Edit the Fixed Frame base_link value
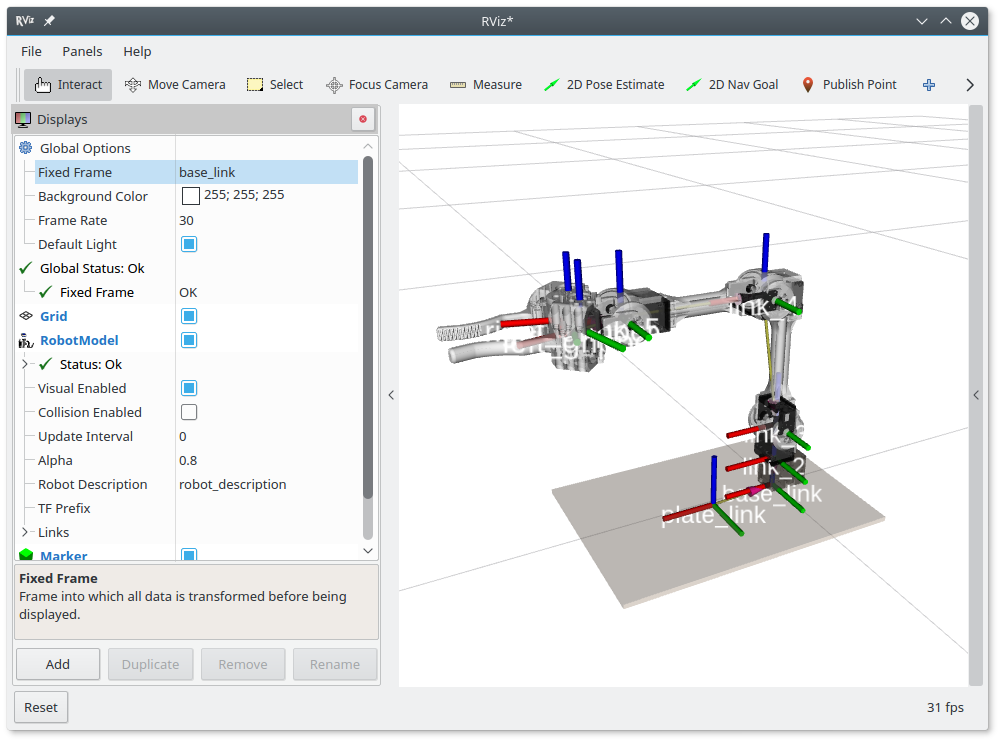1001x743 pixels. click(x=267, y=172)
